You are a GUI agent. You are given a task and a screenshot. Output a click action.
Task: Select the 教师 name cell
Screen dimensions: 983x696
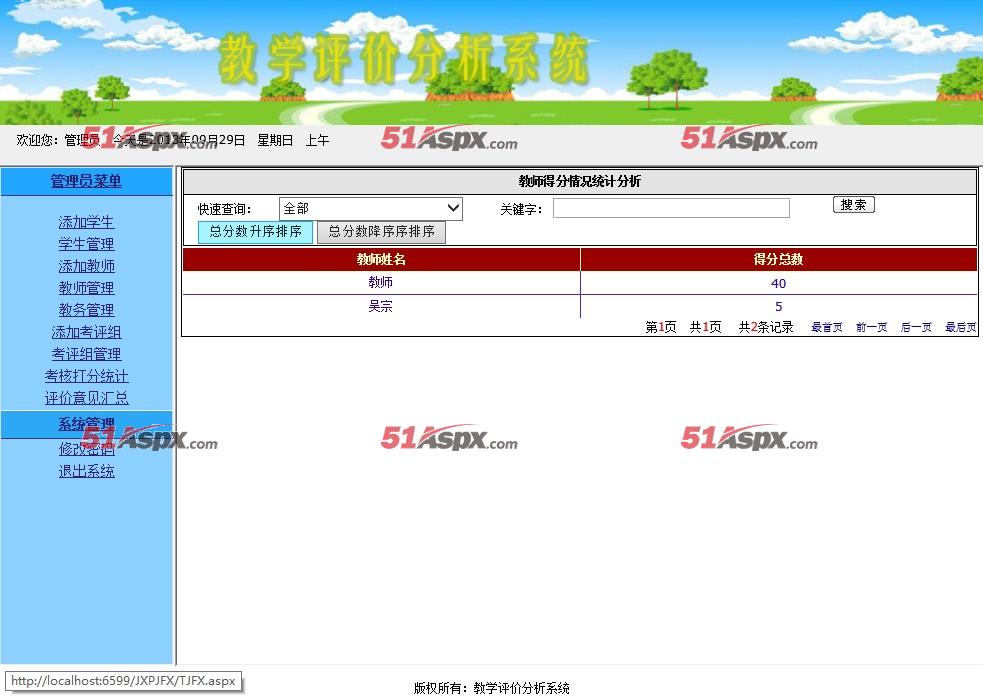pos(381,283)
